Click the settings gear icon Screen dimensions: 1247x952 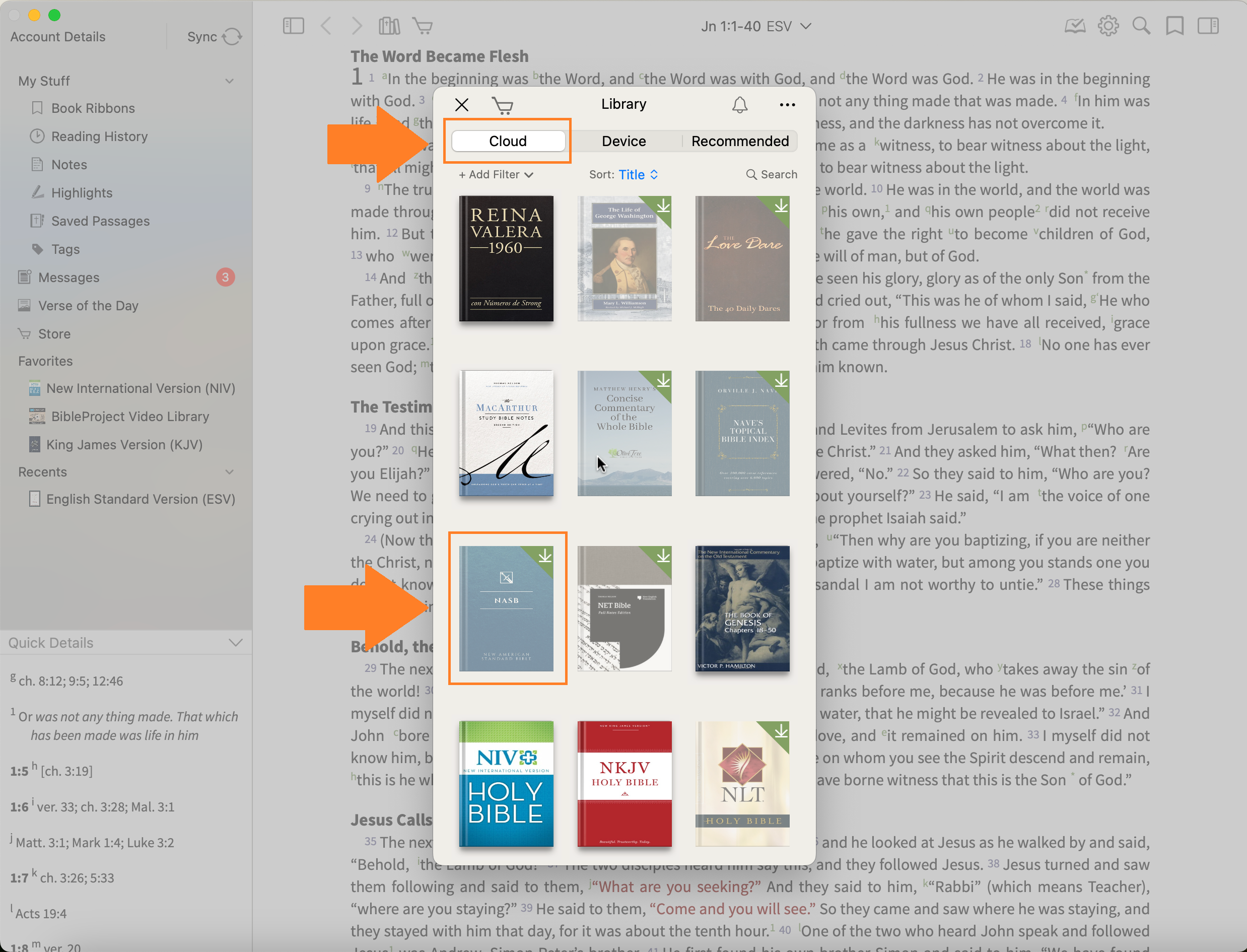1107,26
